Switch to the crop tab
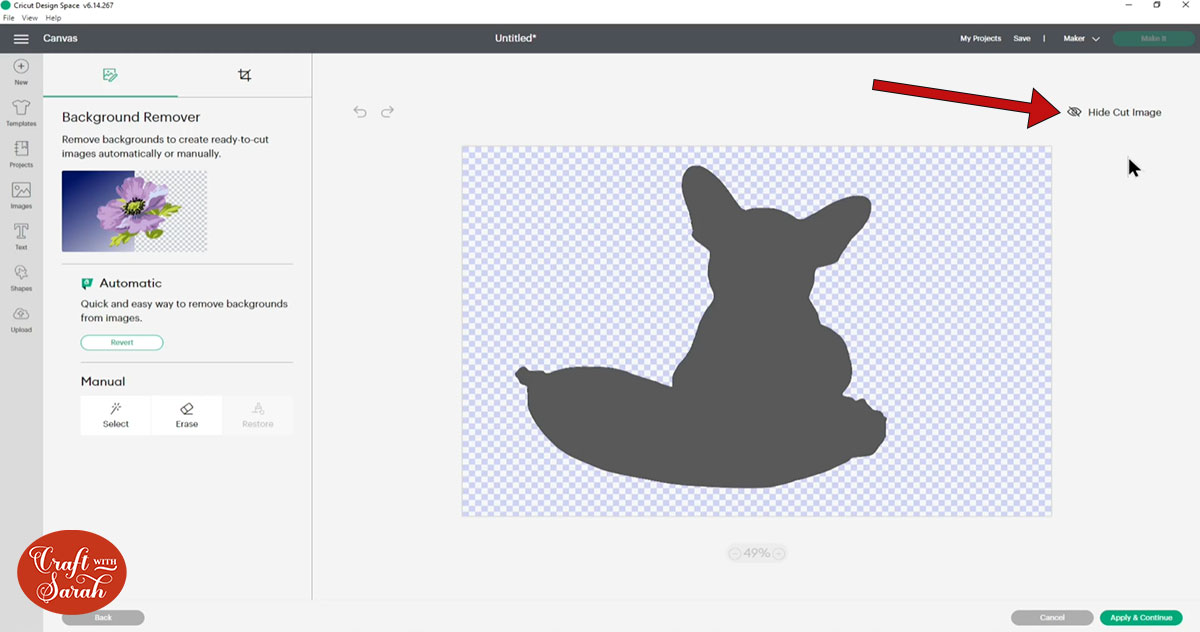Screen dimensions: 1200x632 (244, 75)
